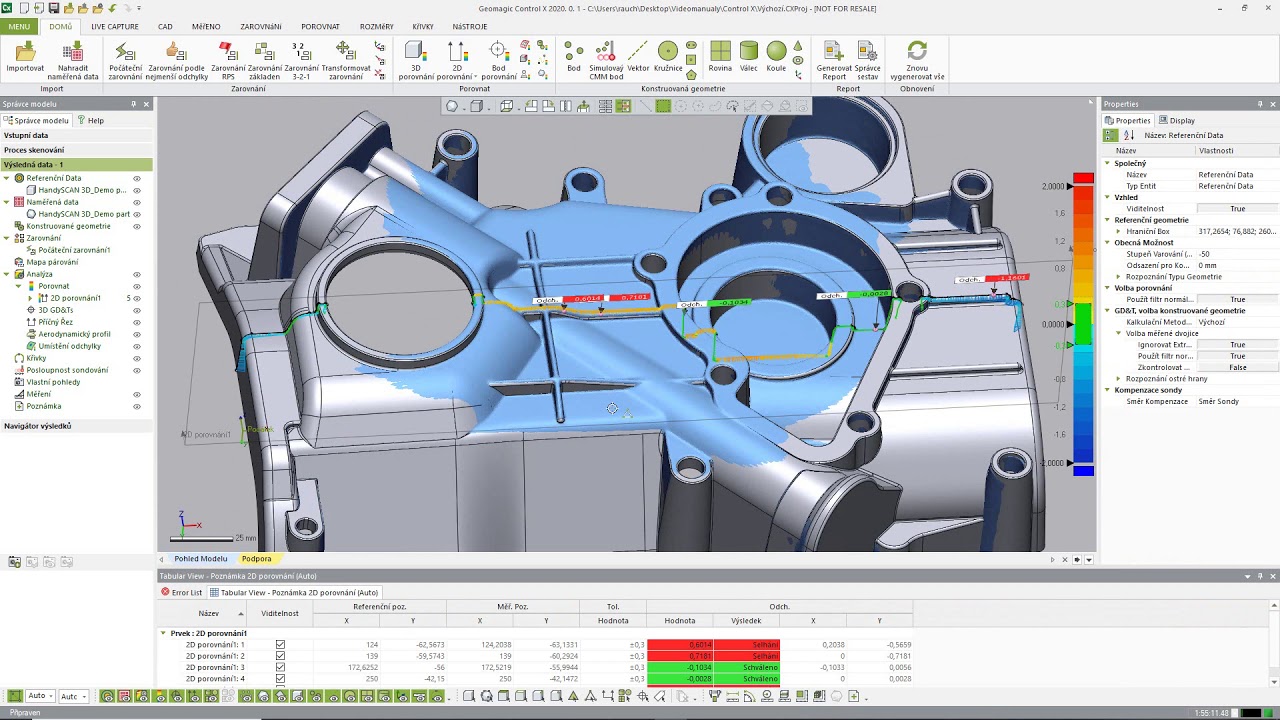Toggle visibility eye for Naměřená data

(137, 202)
